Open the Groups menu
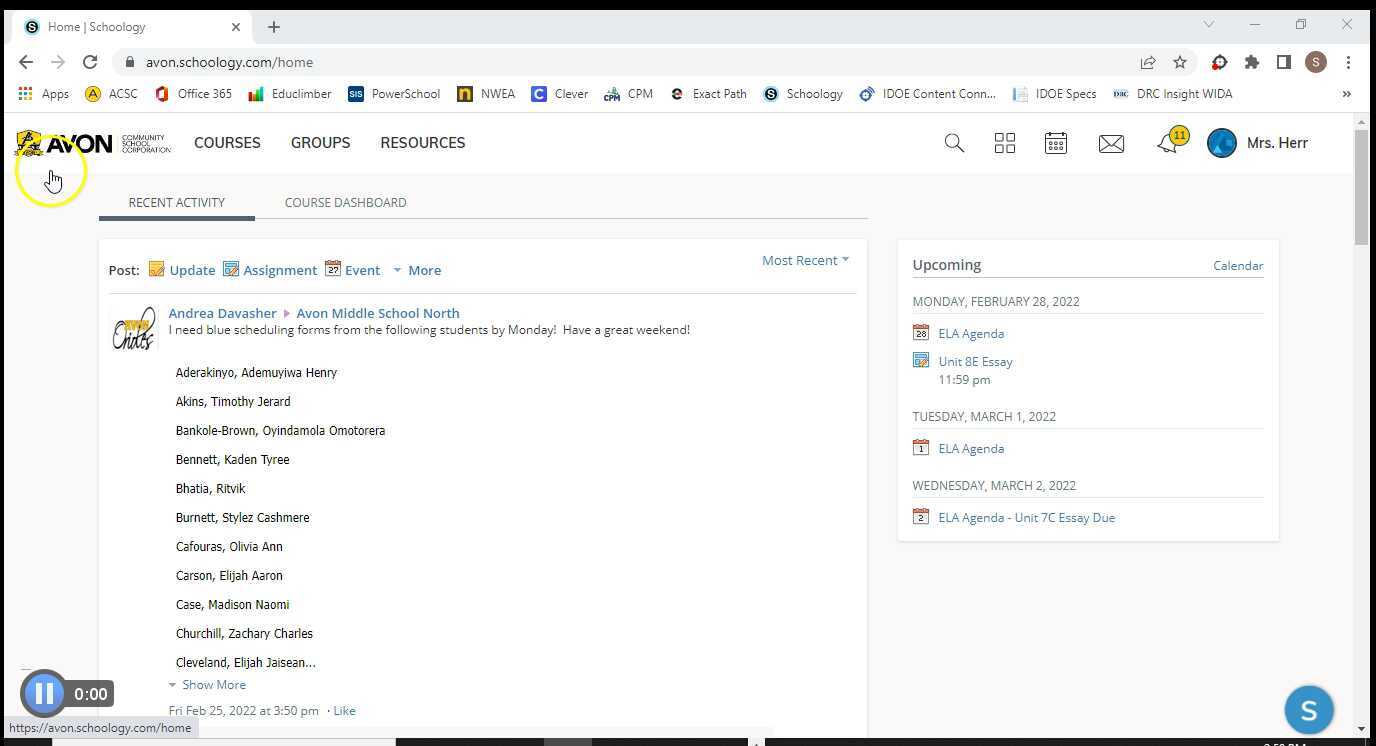The width and height of the screenshot is (1376, 746). coord(320,142)
